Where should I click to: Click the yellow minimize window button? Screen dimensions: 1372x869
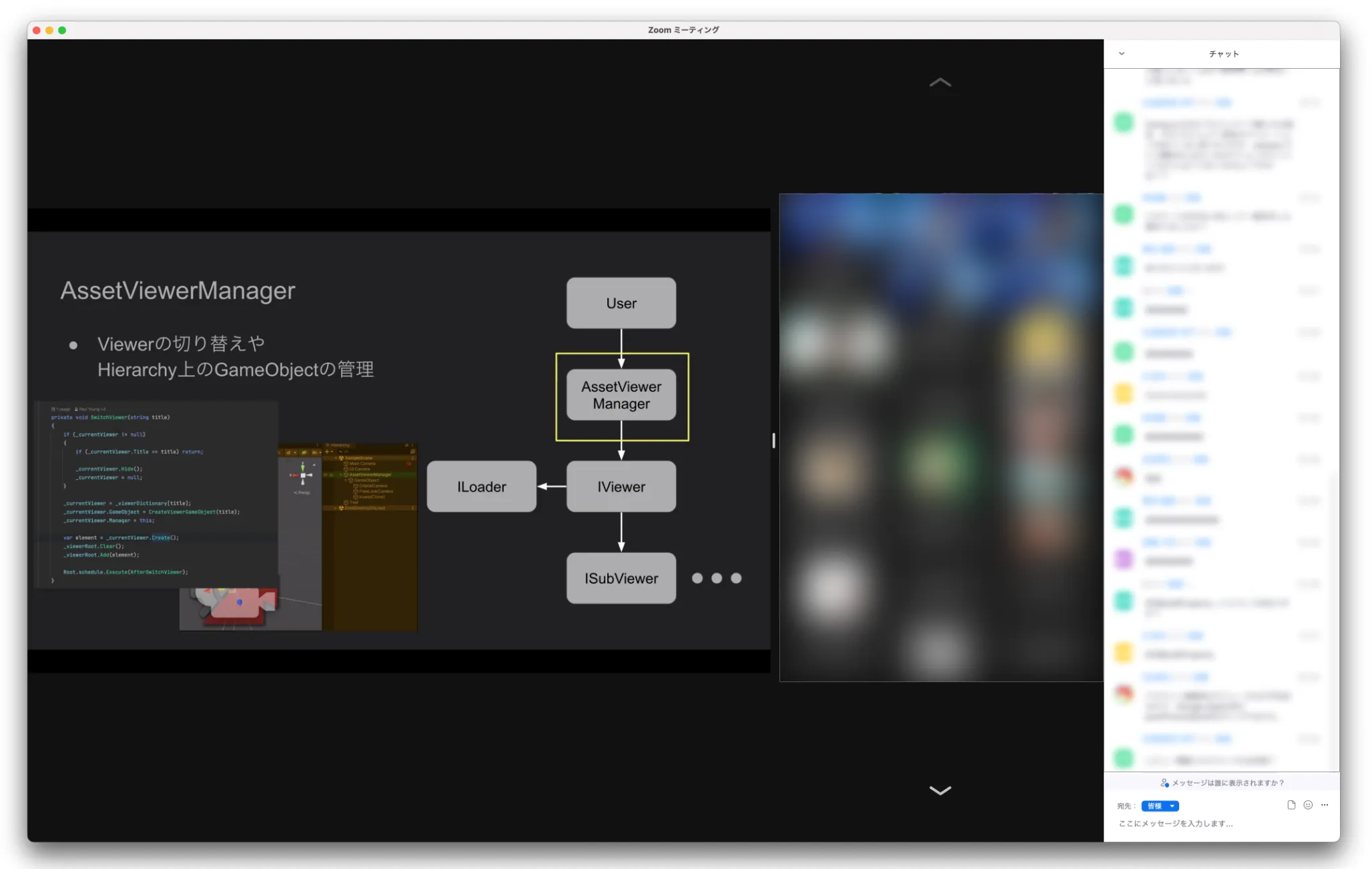[x=49, y=30]
